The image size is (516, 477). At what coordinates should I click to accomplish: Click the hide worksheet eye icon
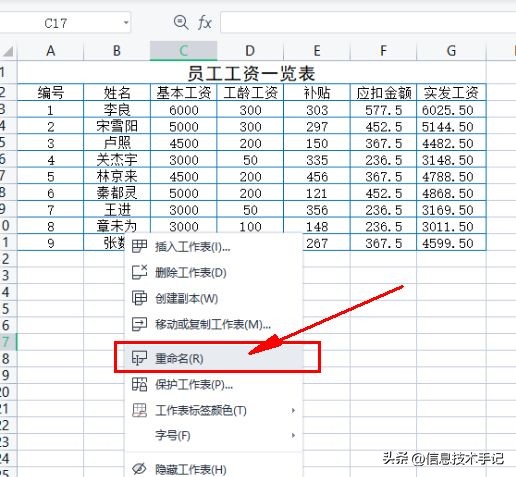pos(139,469)
